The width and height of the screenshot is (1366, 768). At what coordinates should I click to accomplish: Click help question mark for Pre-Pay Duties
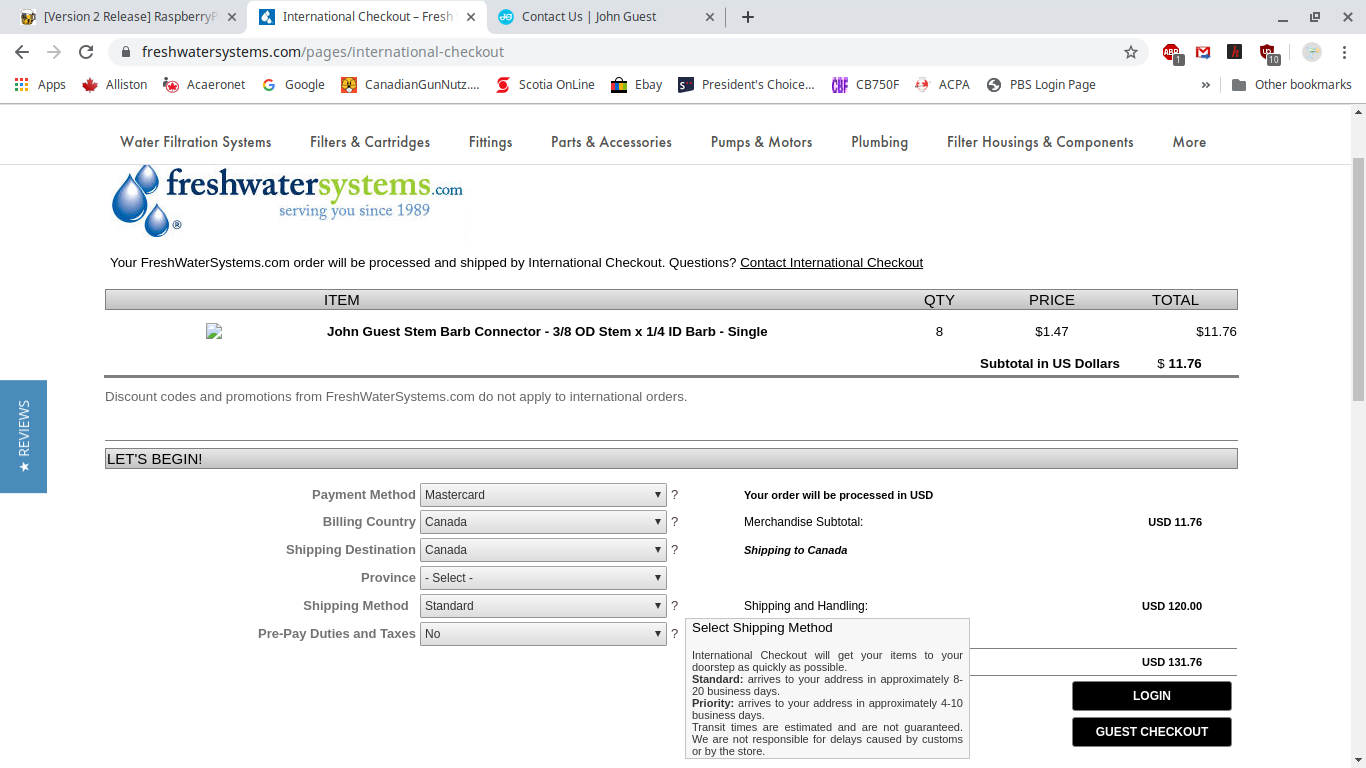click(674, 634)
